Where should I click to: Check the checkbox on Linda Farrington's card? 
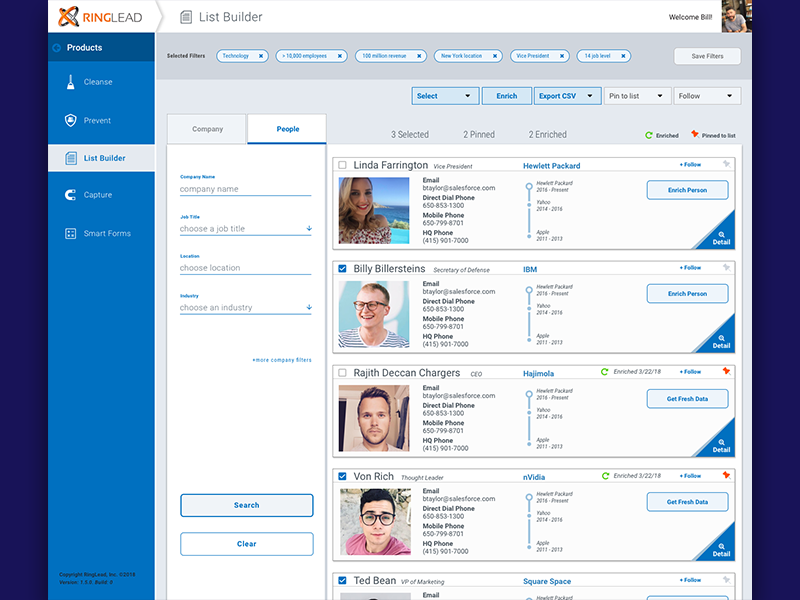pos(340,165)
